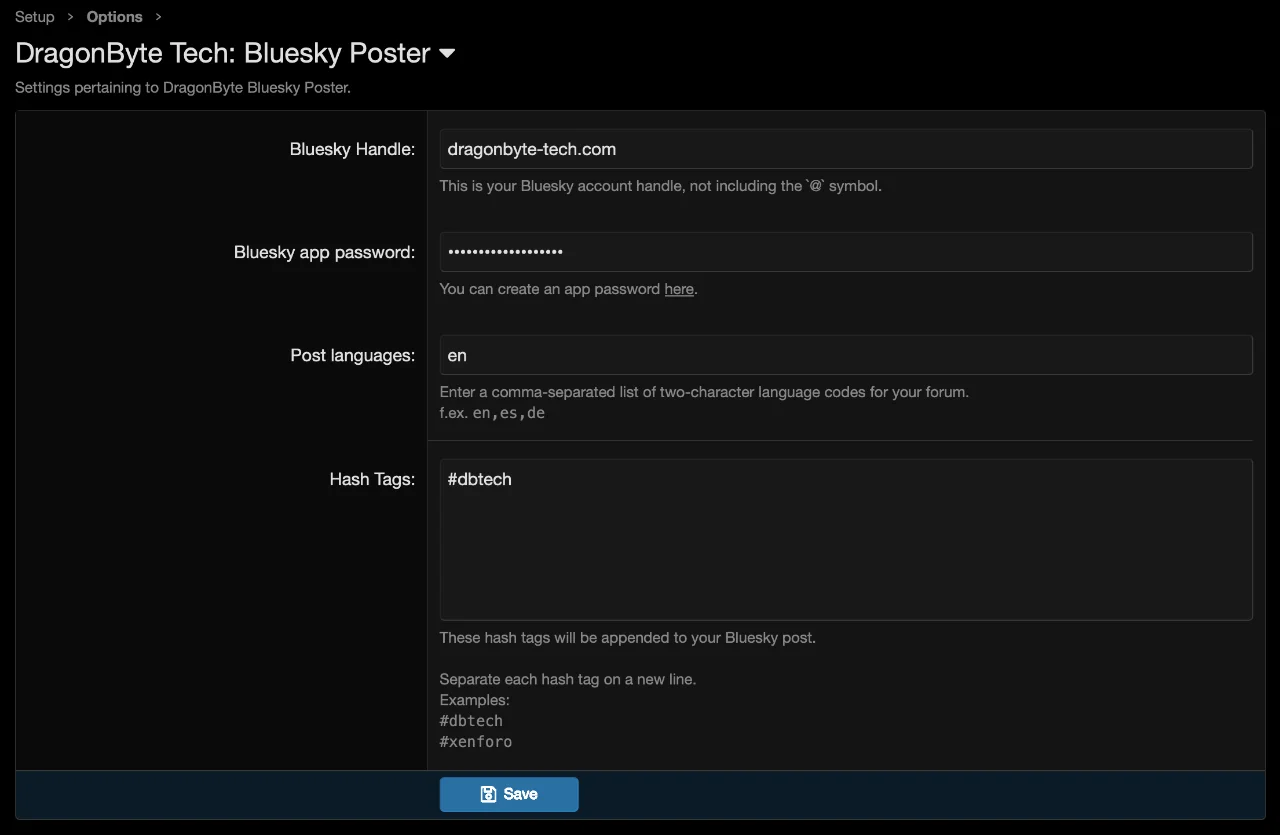Click the 'en,es,de' example code text
The height and width of the screenshot is (835, 1280).
[508, 413]
